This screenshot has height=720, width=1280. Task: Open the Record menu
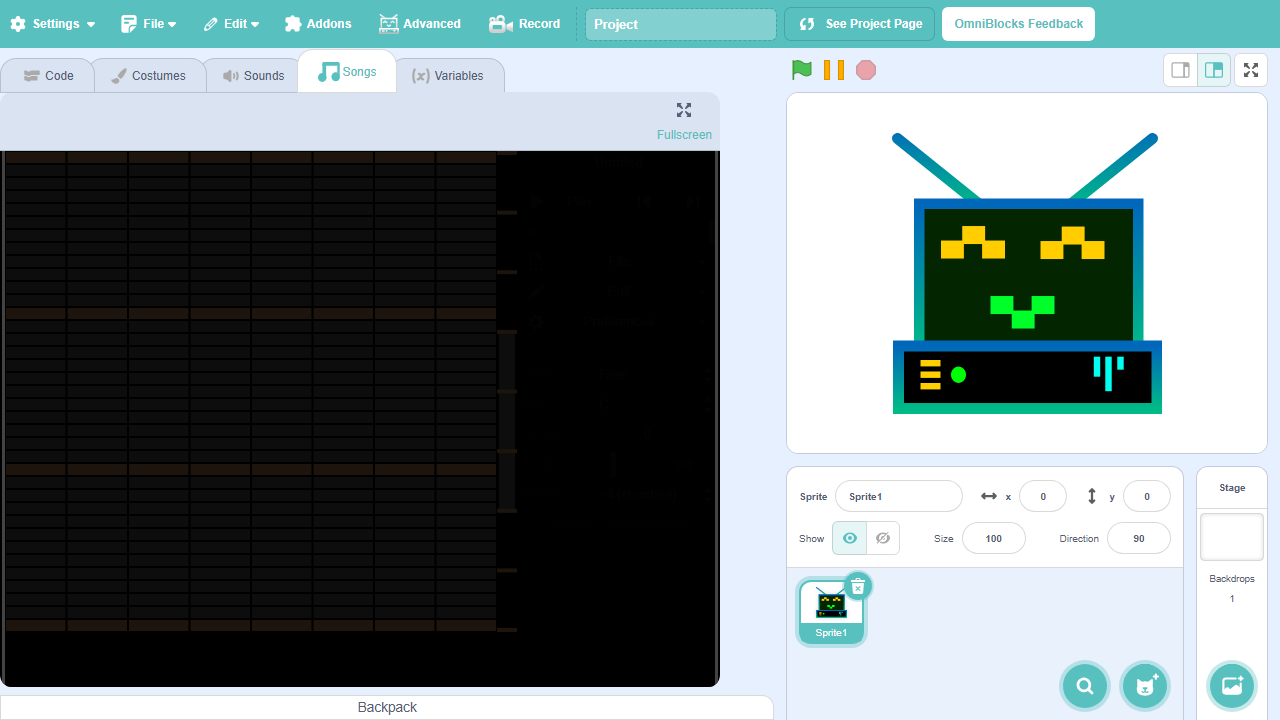pyautogui.click(x=525, y=24)
